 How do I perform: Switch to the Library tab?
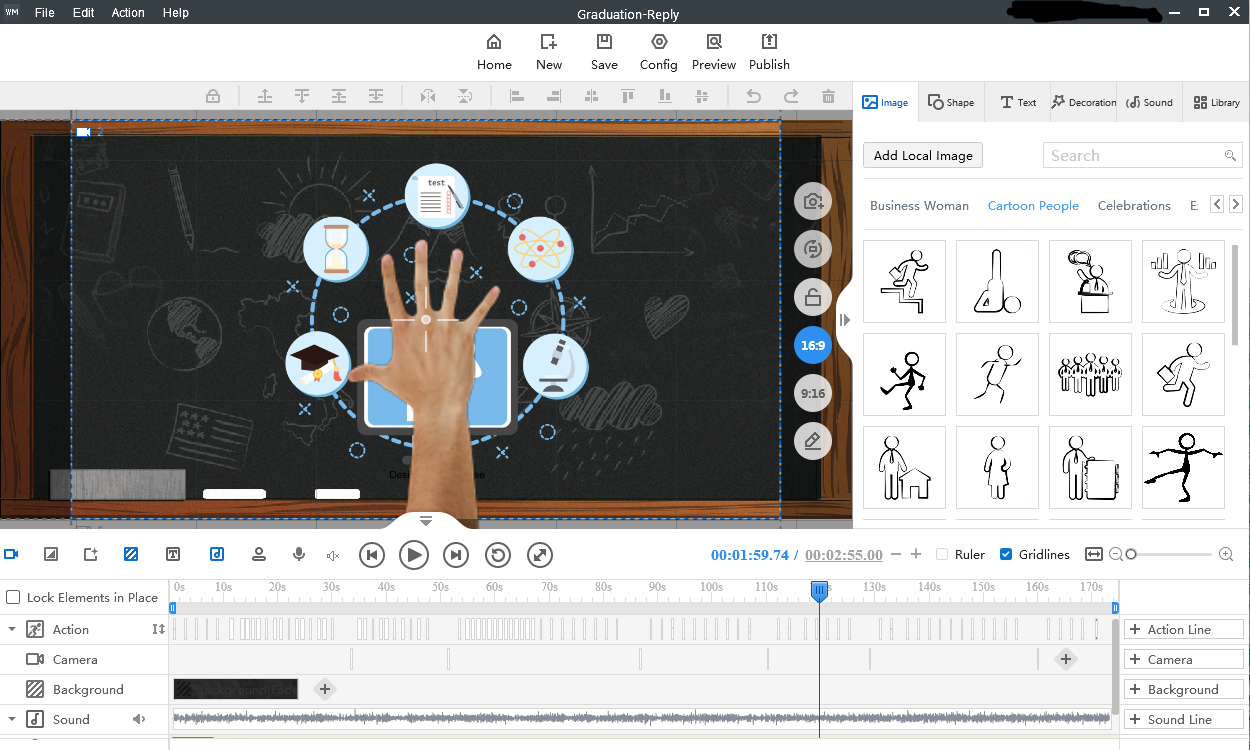(x=1216, y=102)
